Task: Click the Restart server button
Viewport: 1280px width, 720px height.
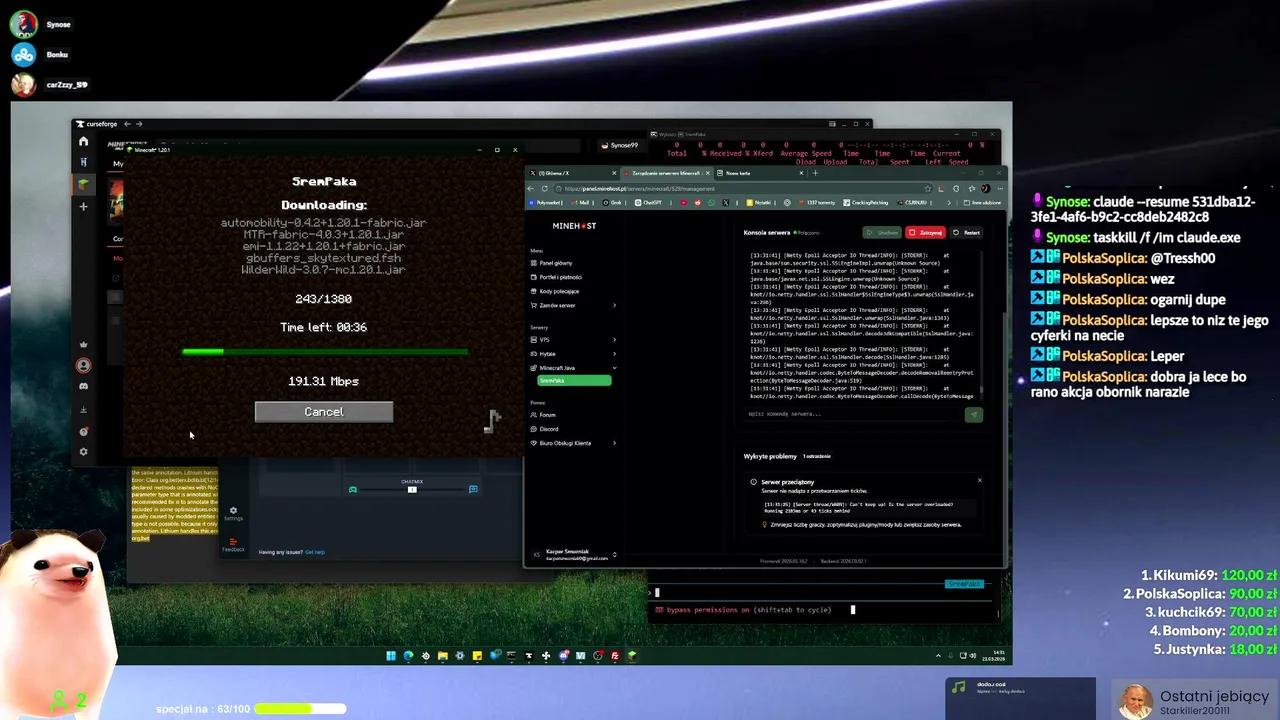Action: pos(966,233)
